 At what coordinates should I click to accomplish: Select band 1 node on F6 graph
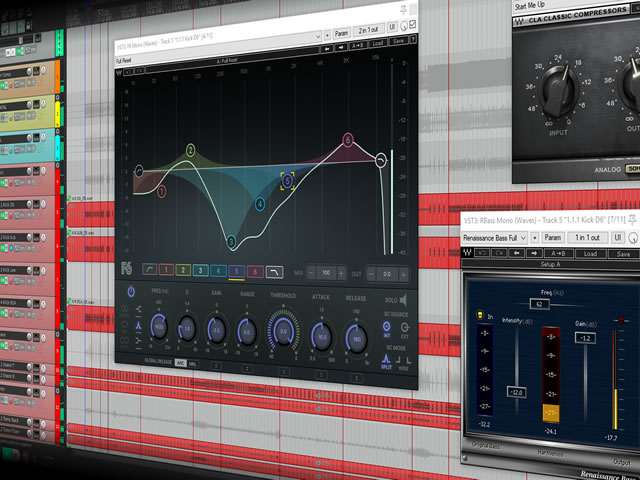point(162,191)
